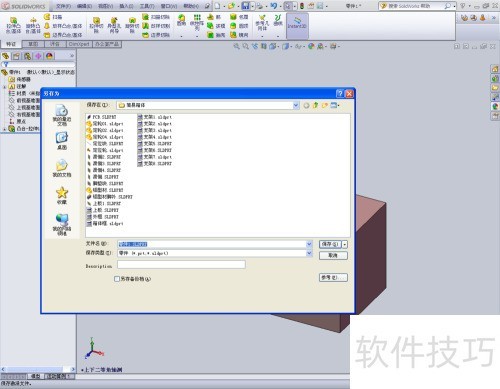Click the Cancel (取消) button
The height and width of the screenshot is (389, 500).
click(333, 255)
